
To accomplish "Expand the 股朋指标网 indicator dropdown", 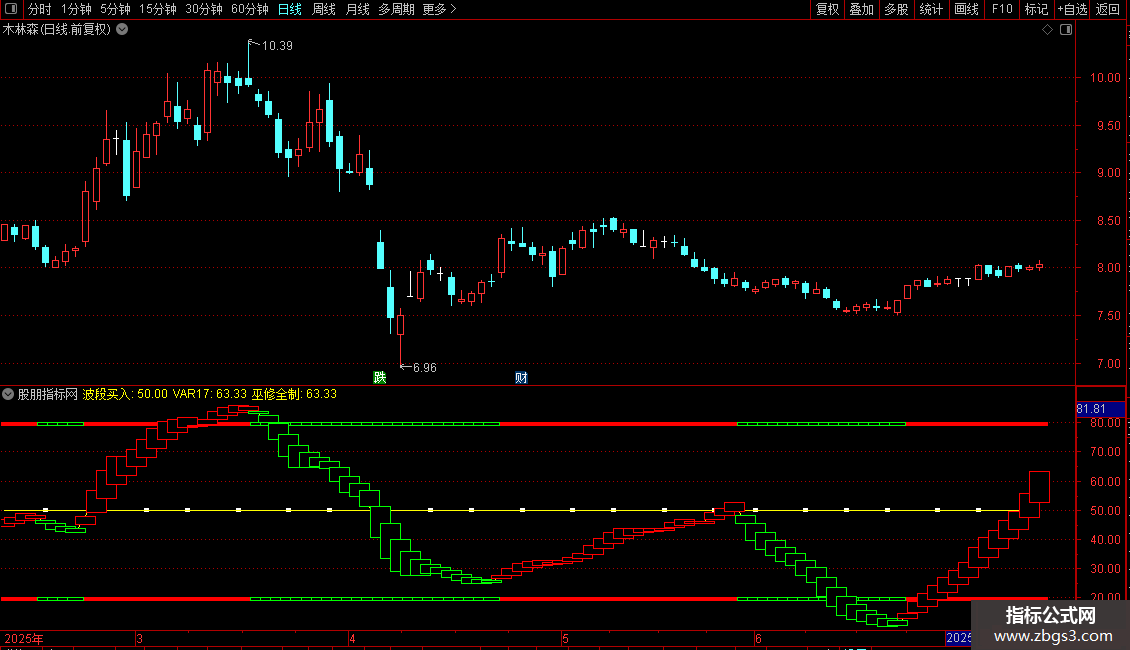I will pos(8,394).
